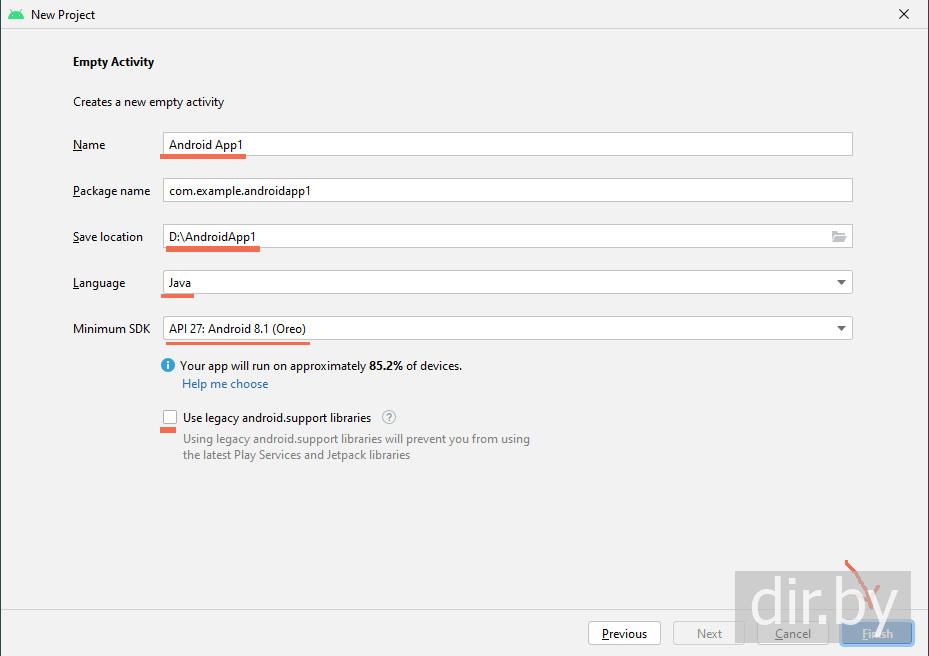Close the New Project dialog
The height and width of the screenshot is (656, 929).
point(904,14)
